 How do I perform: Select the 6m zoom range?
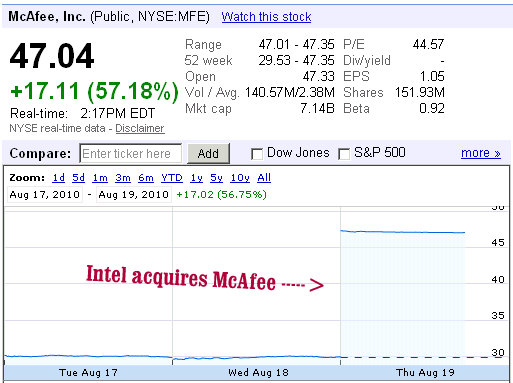click(146, 178)
